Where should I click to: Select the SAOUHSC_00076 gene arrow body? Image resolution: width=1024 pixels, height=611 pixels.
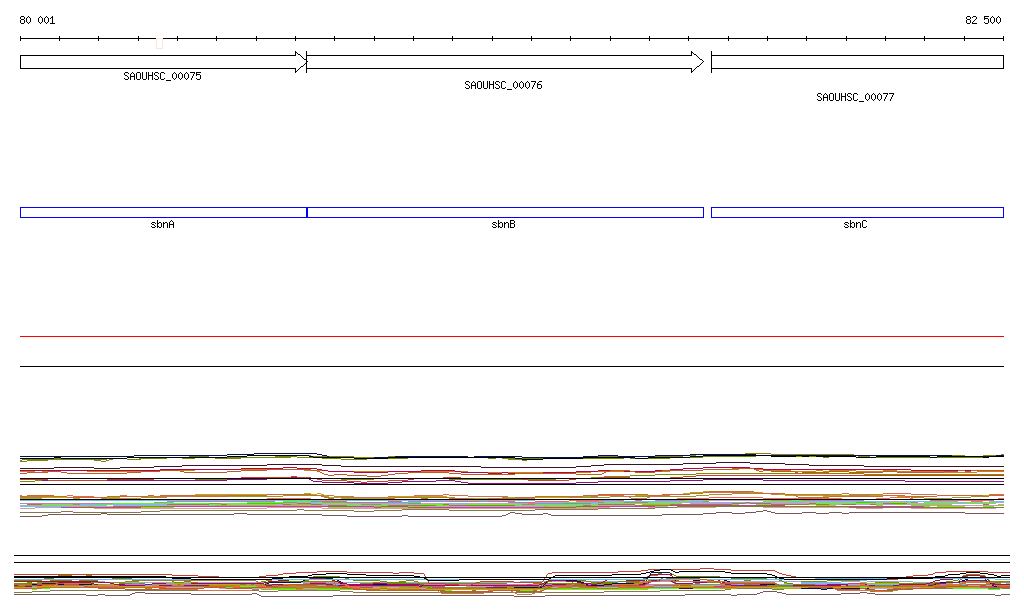500,62
